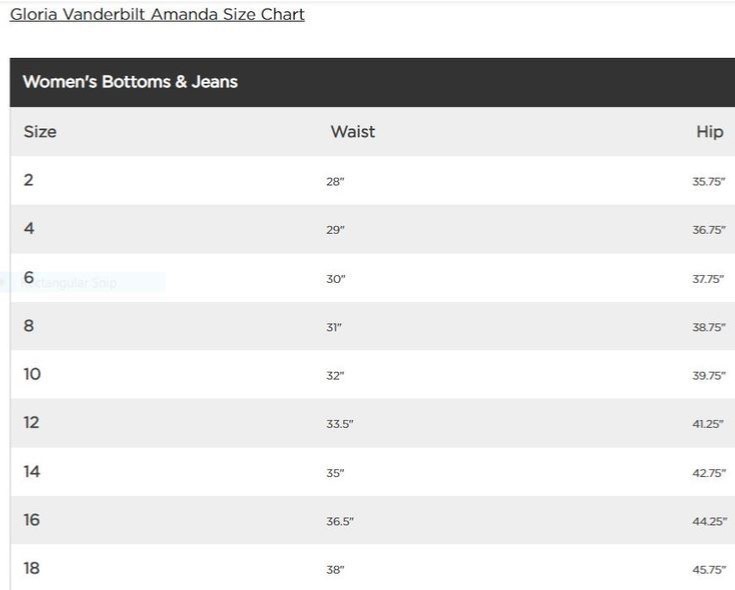735x590 pixels.
Task: Click the 33.5" waist measurement
Action: pyautogui.click(x=340, y=424)
